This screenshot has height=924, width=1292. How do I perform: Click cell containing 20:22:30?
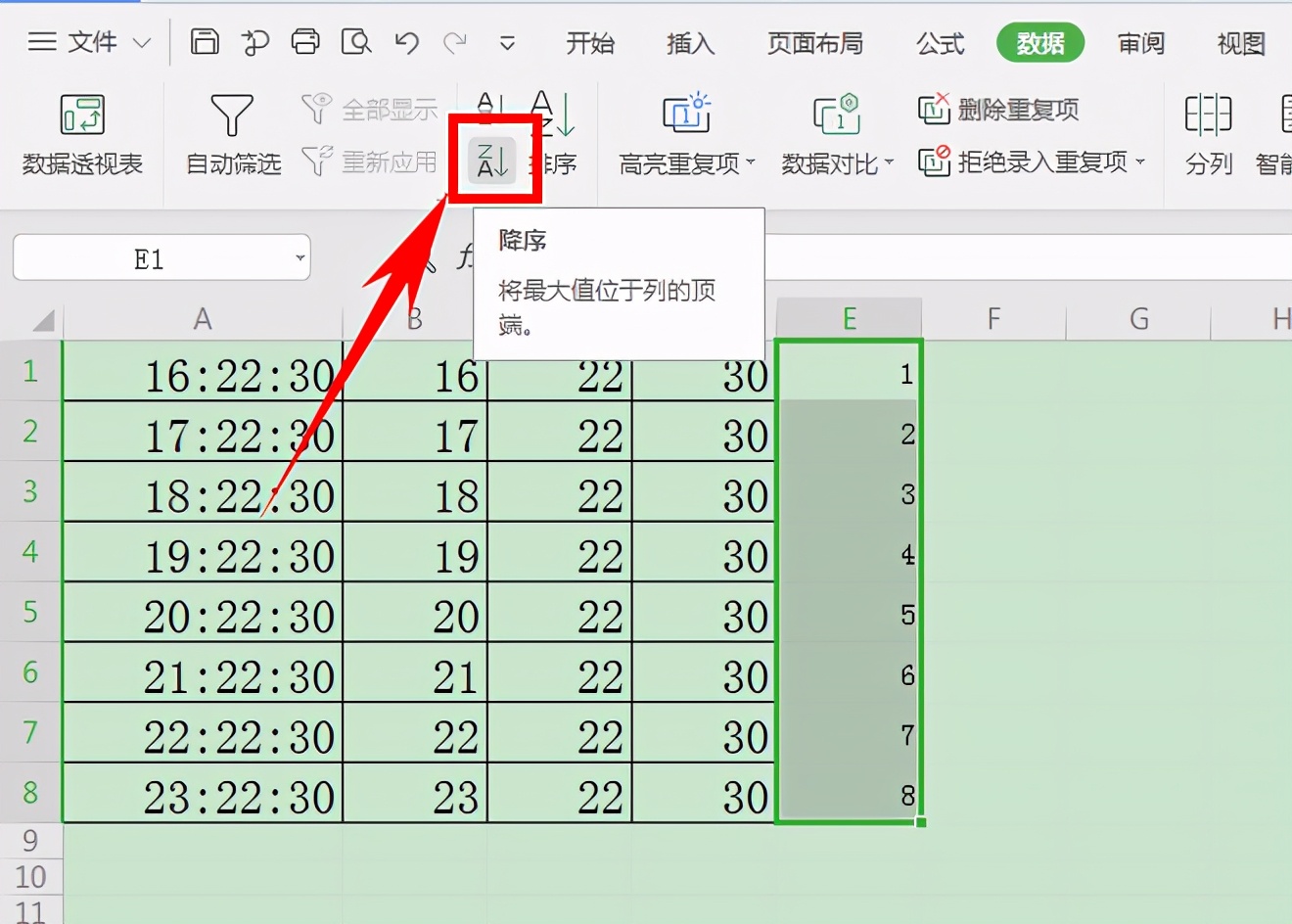pyautogui.click(x=203, y=613)
